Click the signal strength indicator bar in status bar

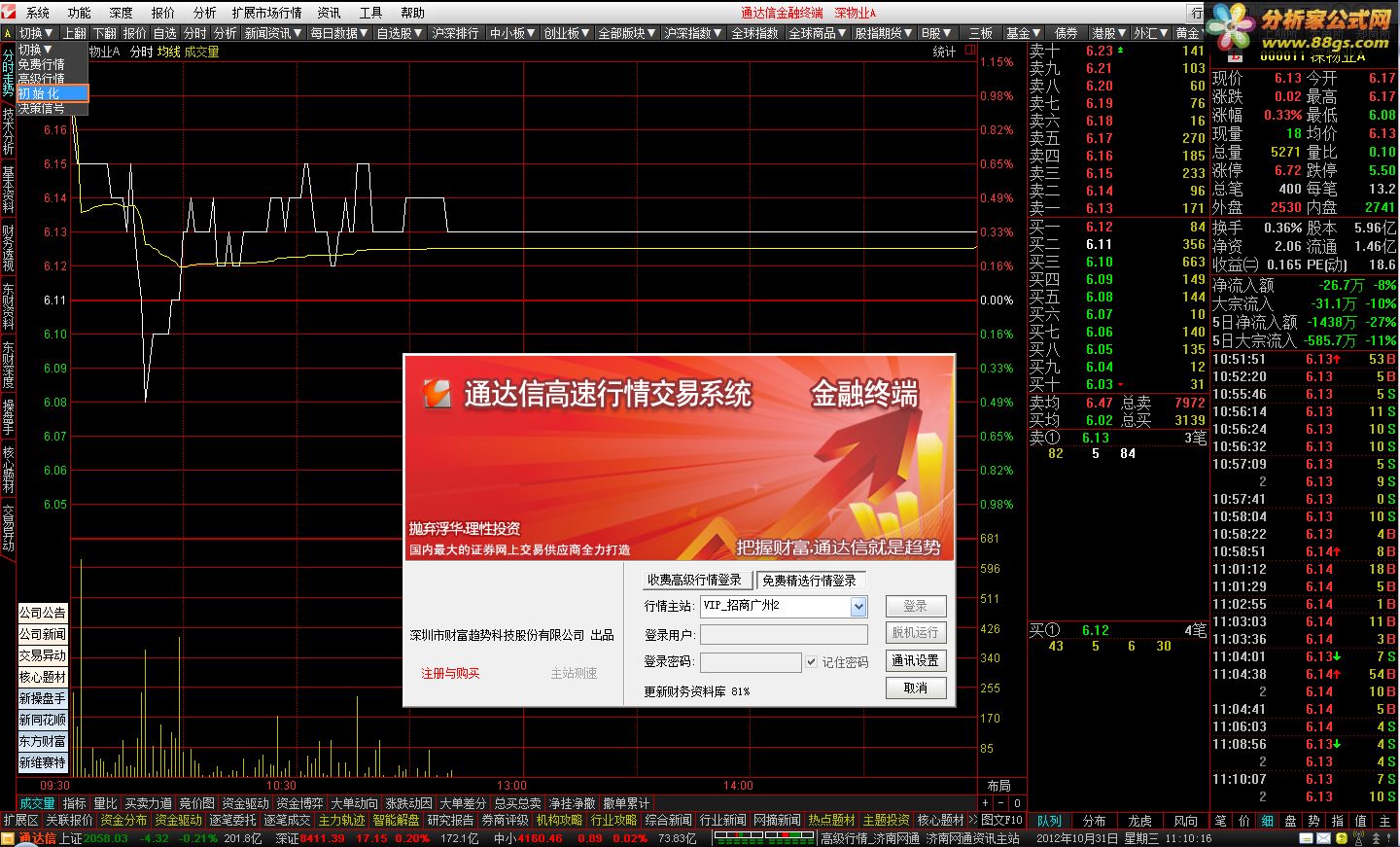click(763, 837)
